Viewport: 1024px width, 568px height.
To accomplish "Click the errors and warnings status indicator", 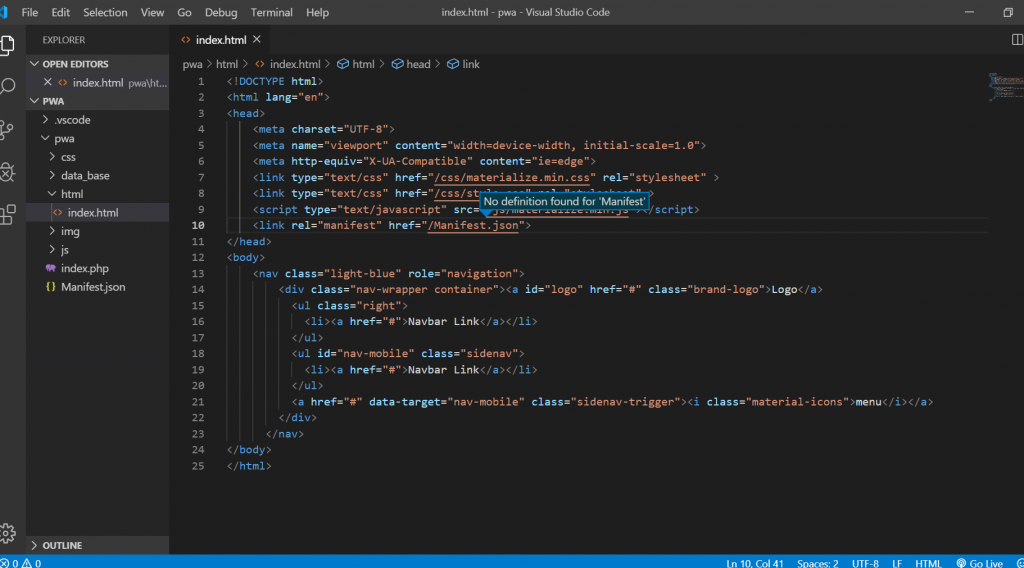I will pos(21,563).
